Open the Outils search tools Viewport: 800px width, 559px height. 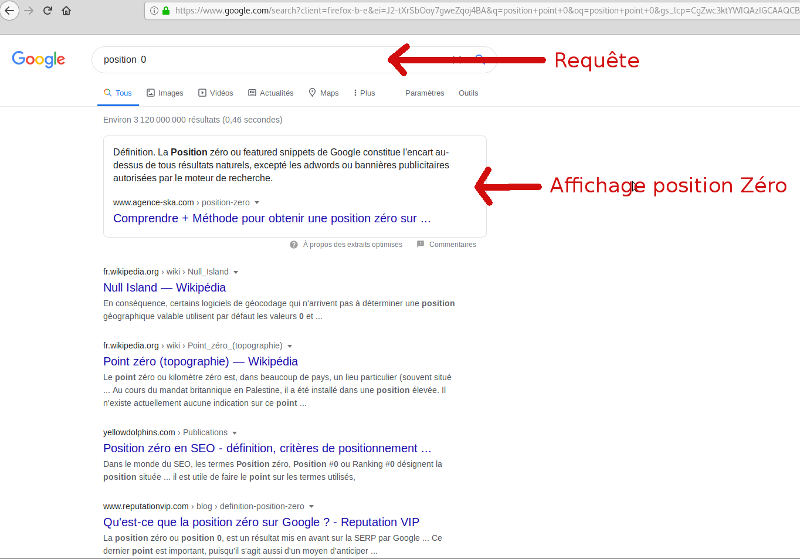click(x=468, y=93)
